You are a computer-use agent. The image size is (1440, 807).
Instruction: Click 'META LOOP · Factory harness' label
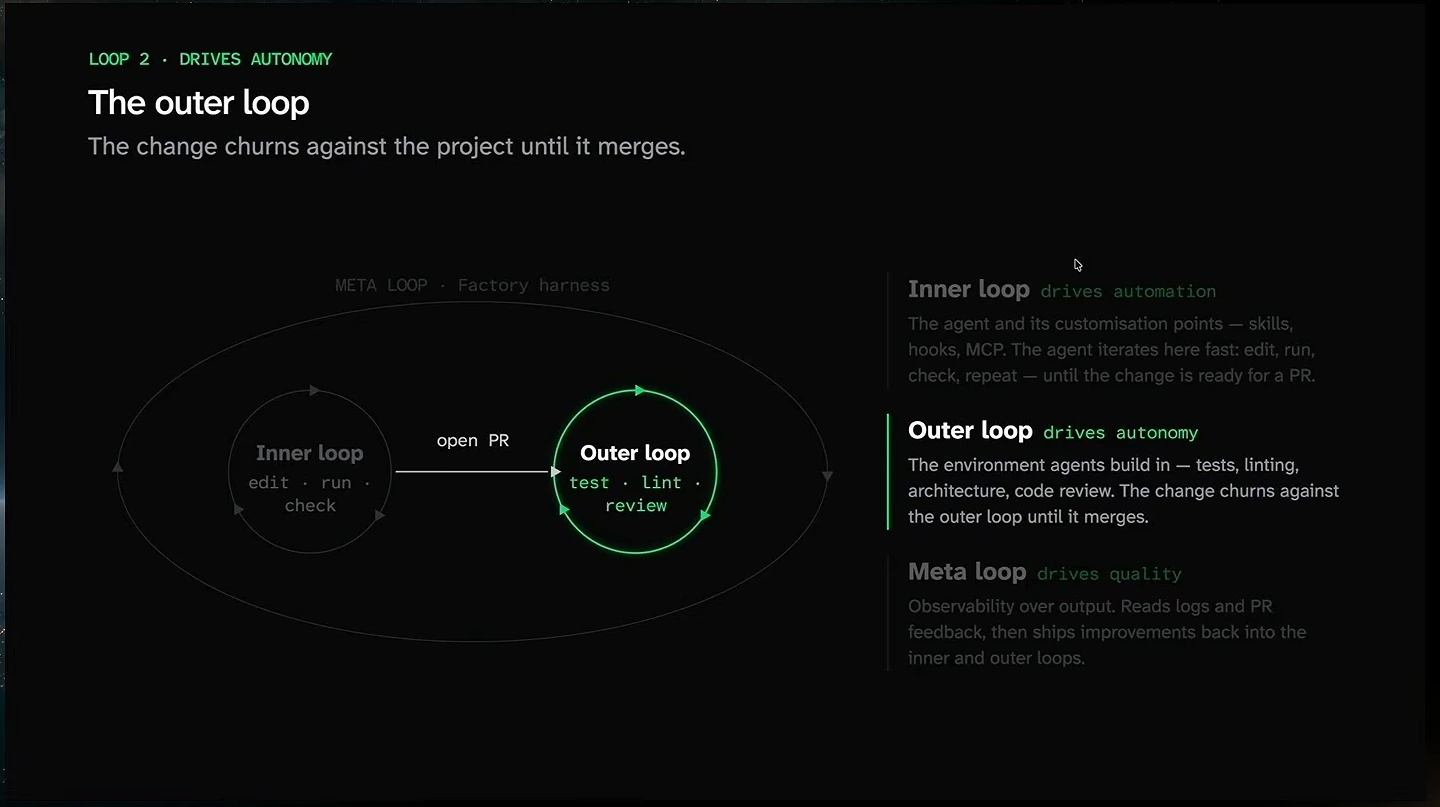coord(472,285)
